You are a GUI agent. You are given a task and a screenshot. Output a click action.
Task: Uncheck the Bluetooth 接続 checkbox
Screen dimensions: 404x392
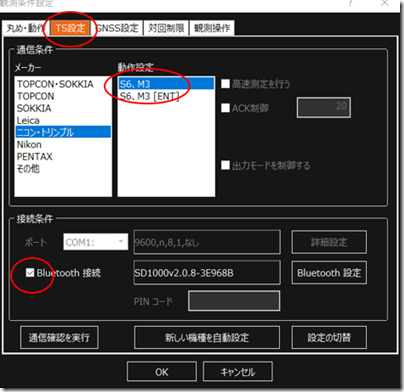click(x=30, y=273)
